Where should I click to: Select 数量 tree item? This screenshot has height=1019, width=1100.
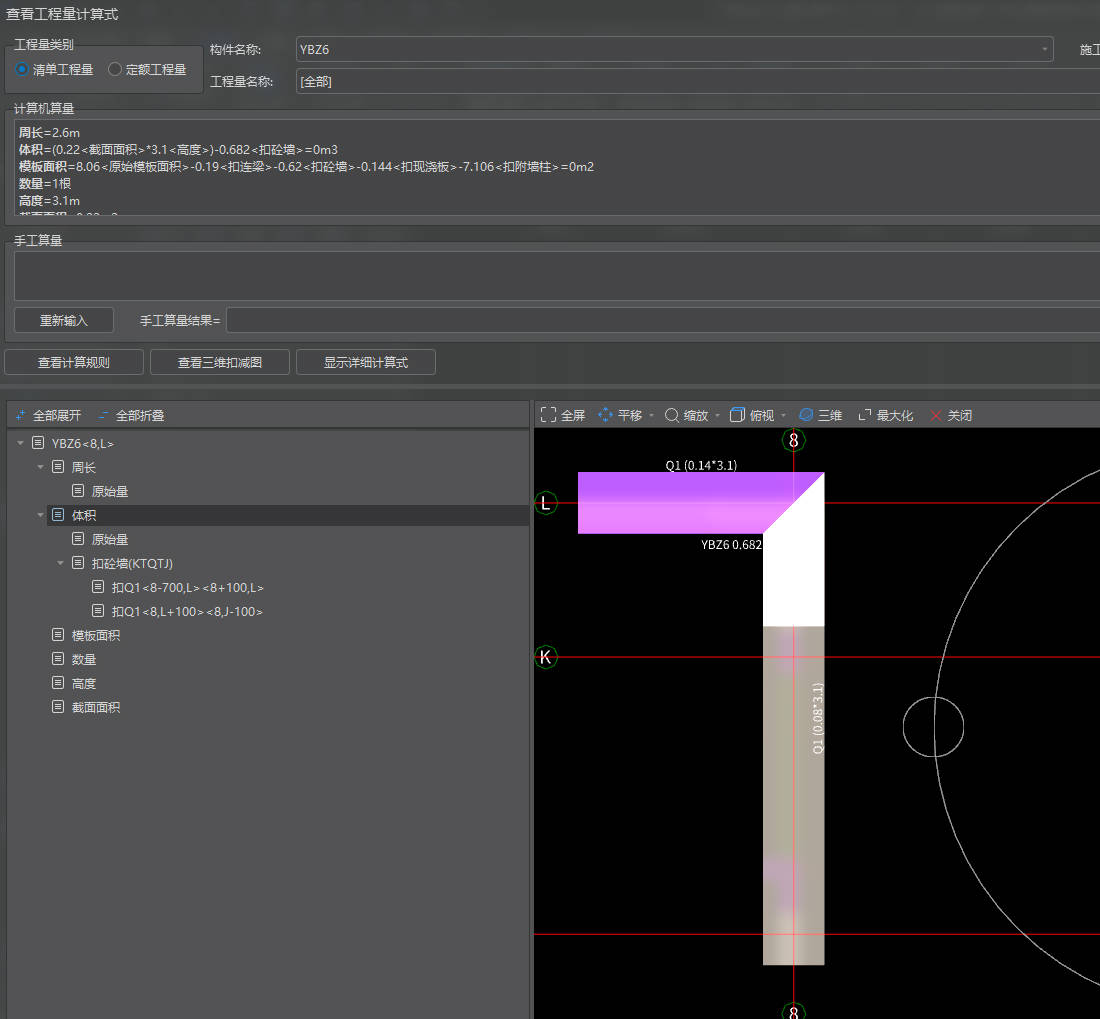point(83,659)
